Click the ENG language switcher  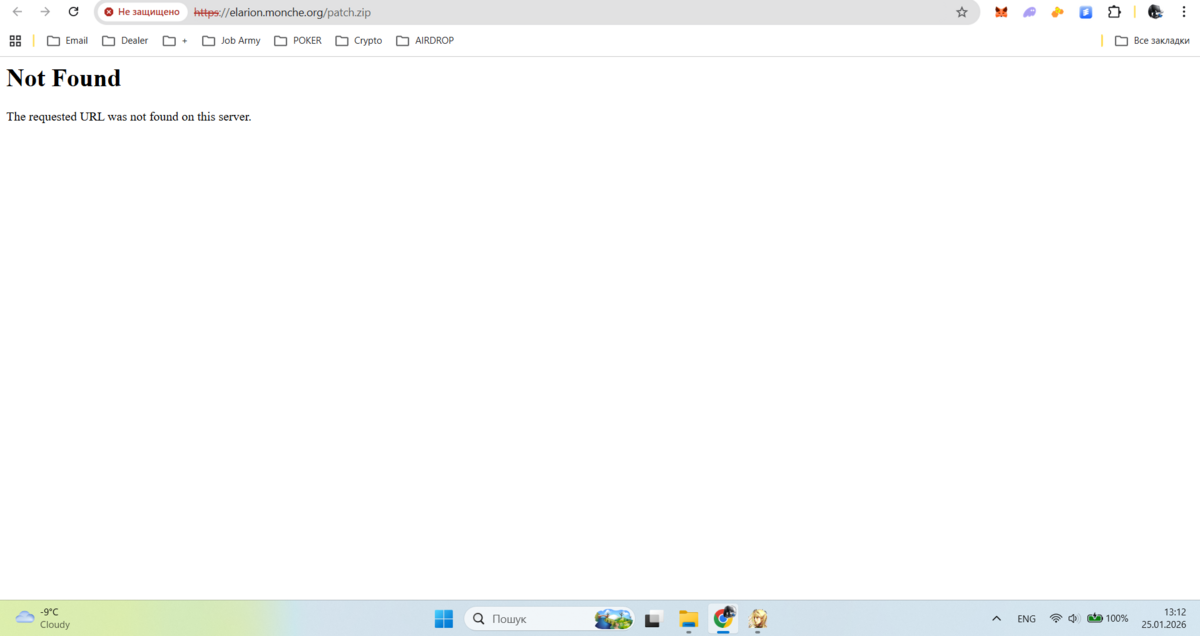(x=1026, y=619)
